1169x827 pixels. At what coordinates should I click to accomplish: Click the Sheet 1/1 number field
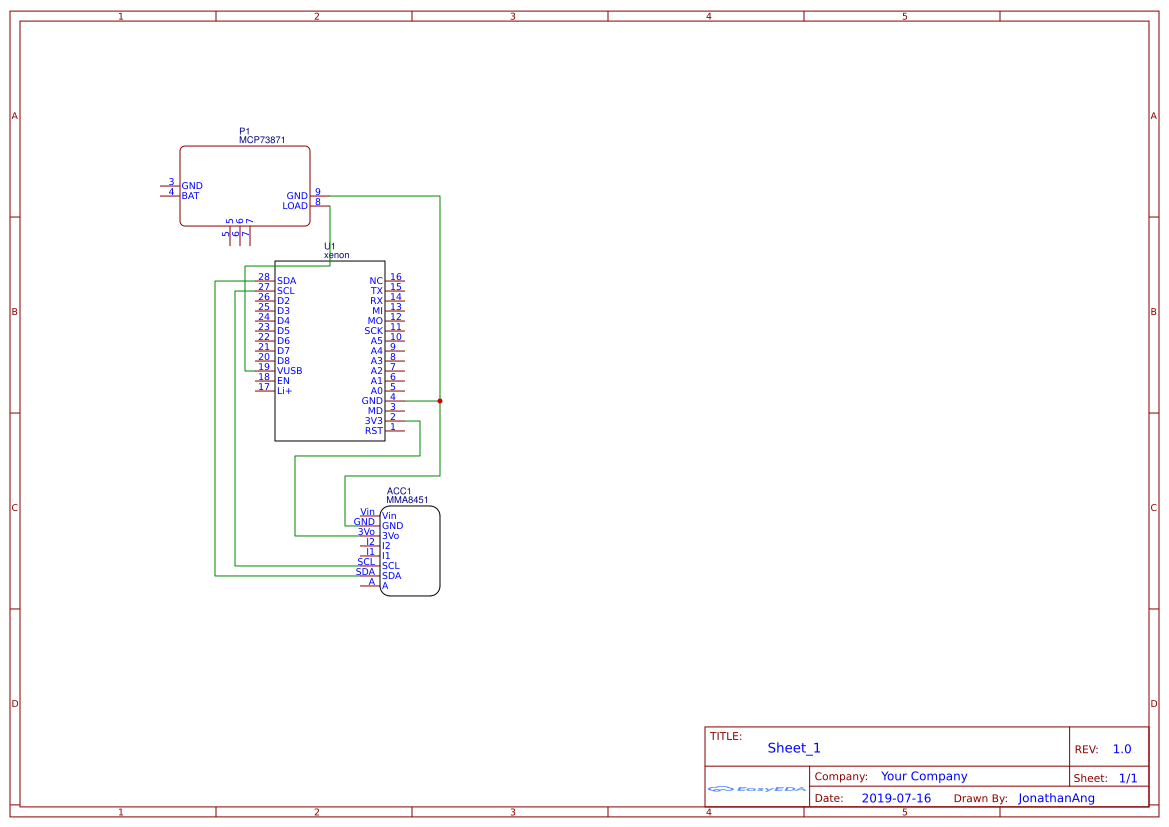click(x=1127, y=778)
